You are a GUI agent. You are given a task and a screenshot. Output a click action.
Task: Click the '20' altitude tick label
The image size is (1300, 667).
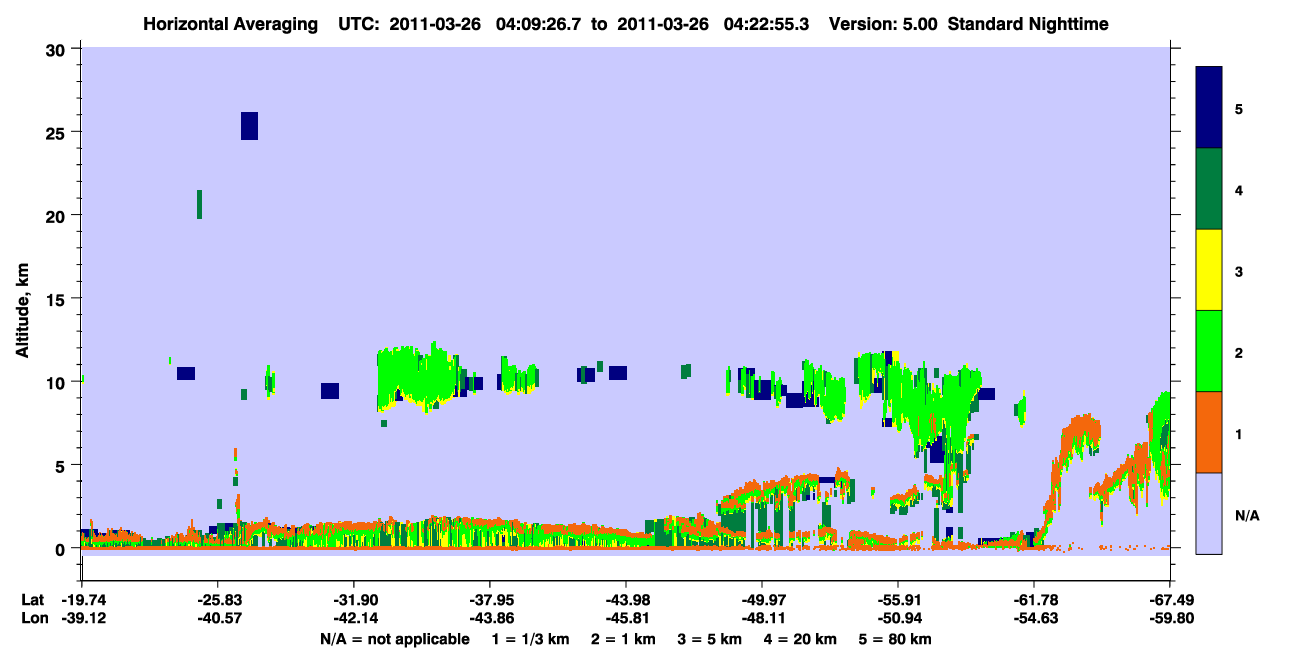click(58, 216)
